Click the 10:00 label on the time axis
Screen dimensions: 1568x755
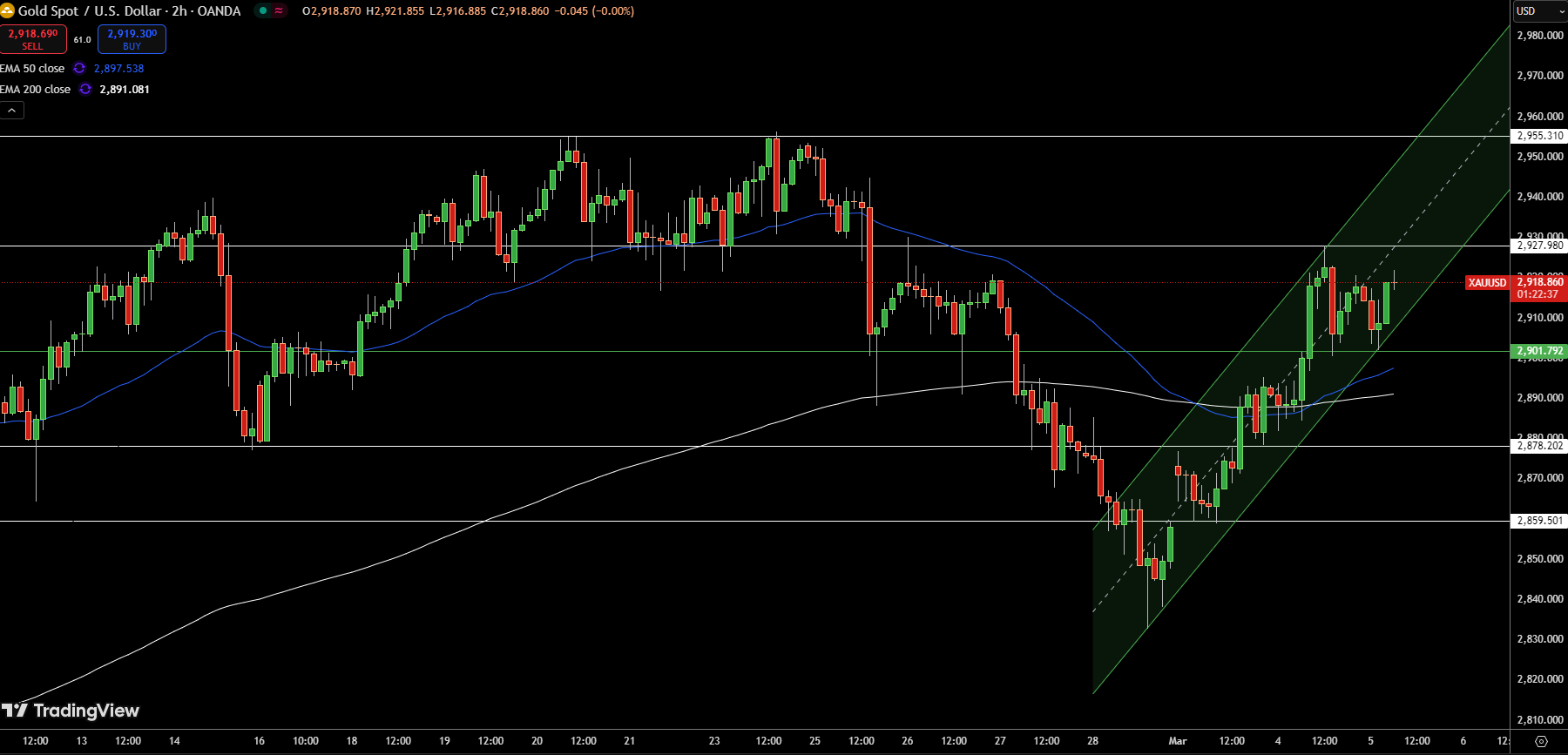tap(306, 741)
